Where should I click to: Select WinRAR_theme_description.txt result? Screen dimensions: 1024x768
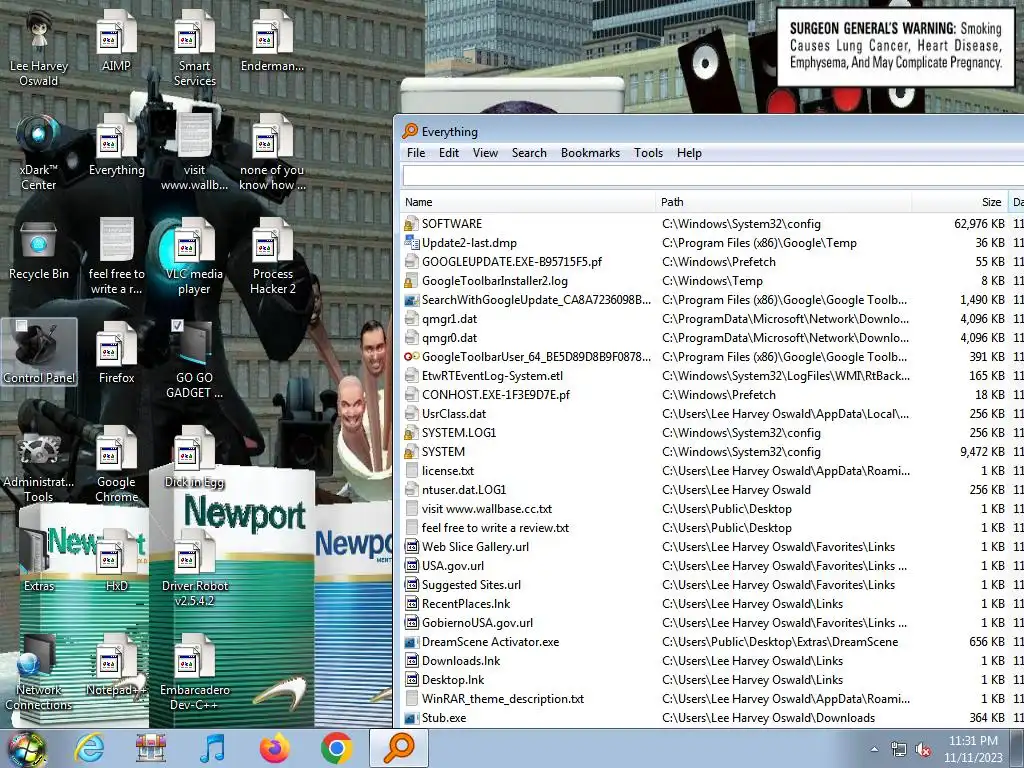[712, 699]
